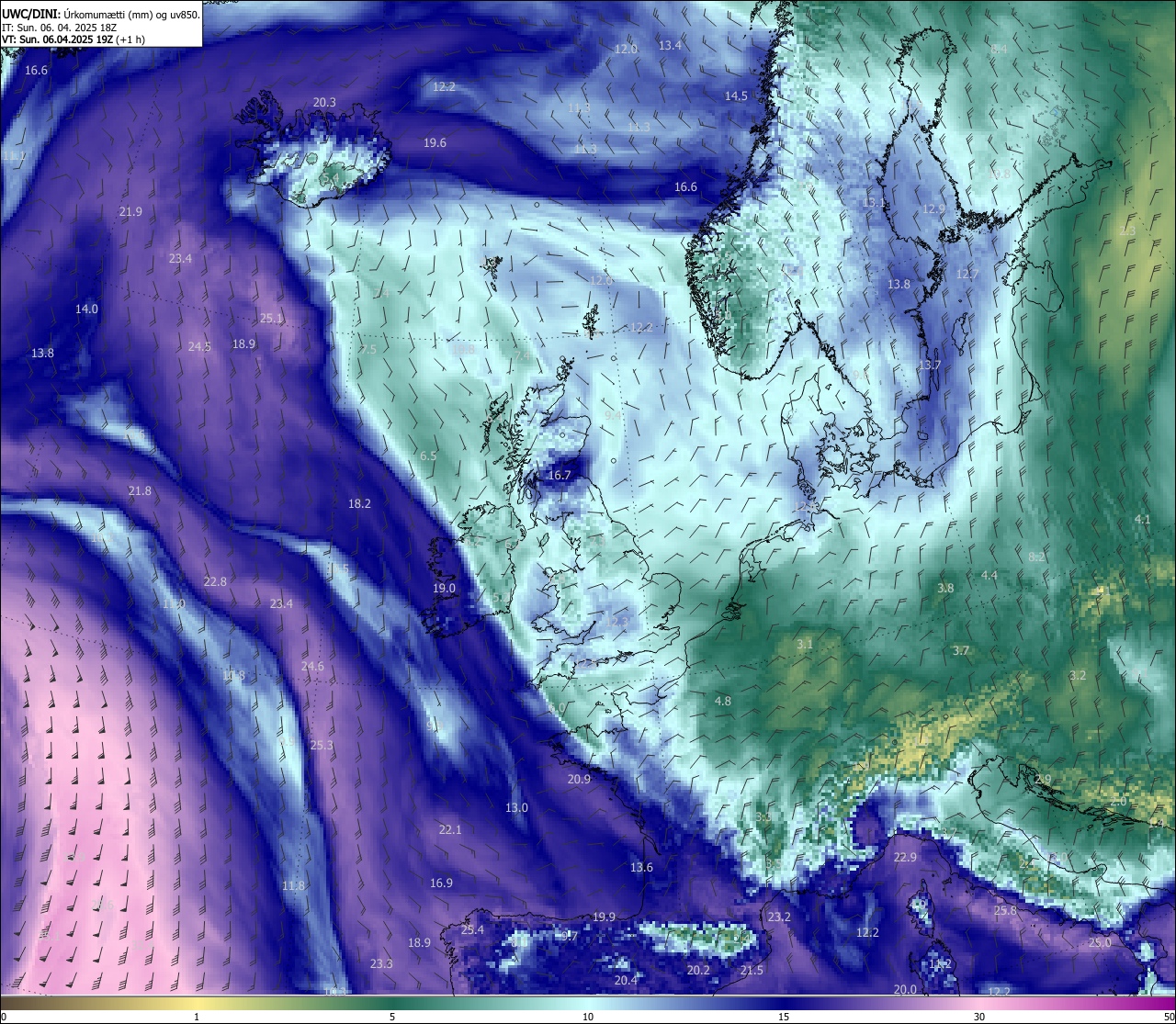Click the 4.8 value over France
The height and width of the screenshot is (1024, 1176).
(723, 702)
